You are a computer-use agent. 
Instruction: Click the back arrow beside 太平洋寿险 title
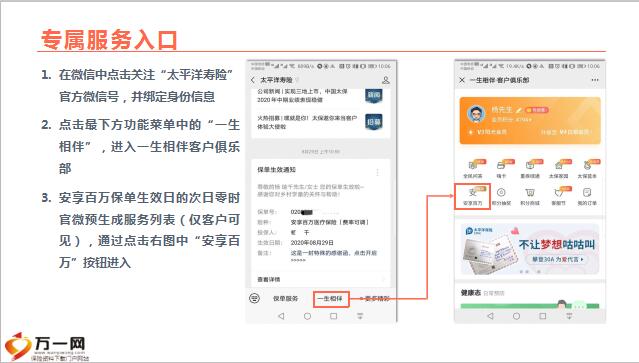(x=253, y=80)
